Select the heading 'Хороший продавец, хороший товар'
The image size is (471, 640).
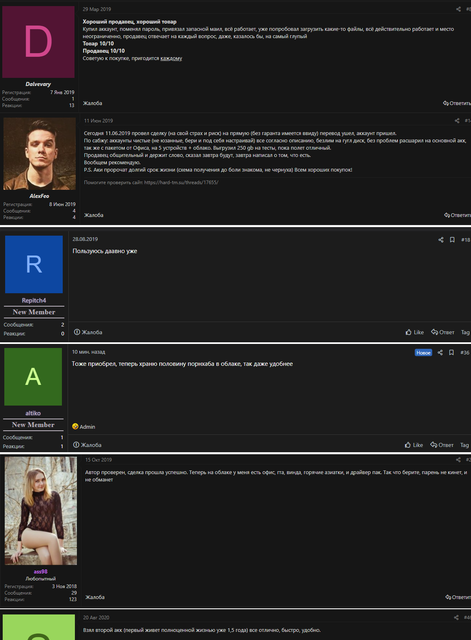click(x=129, y=22)
